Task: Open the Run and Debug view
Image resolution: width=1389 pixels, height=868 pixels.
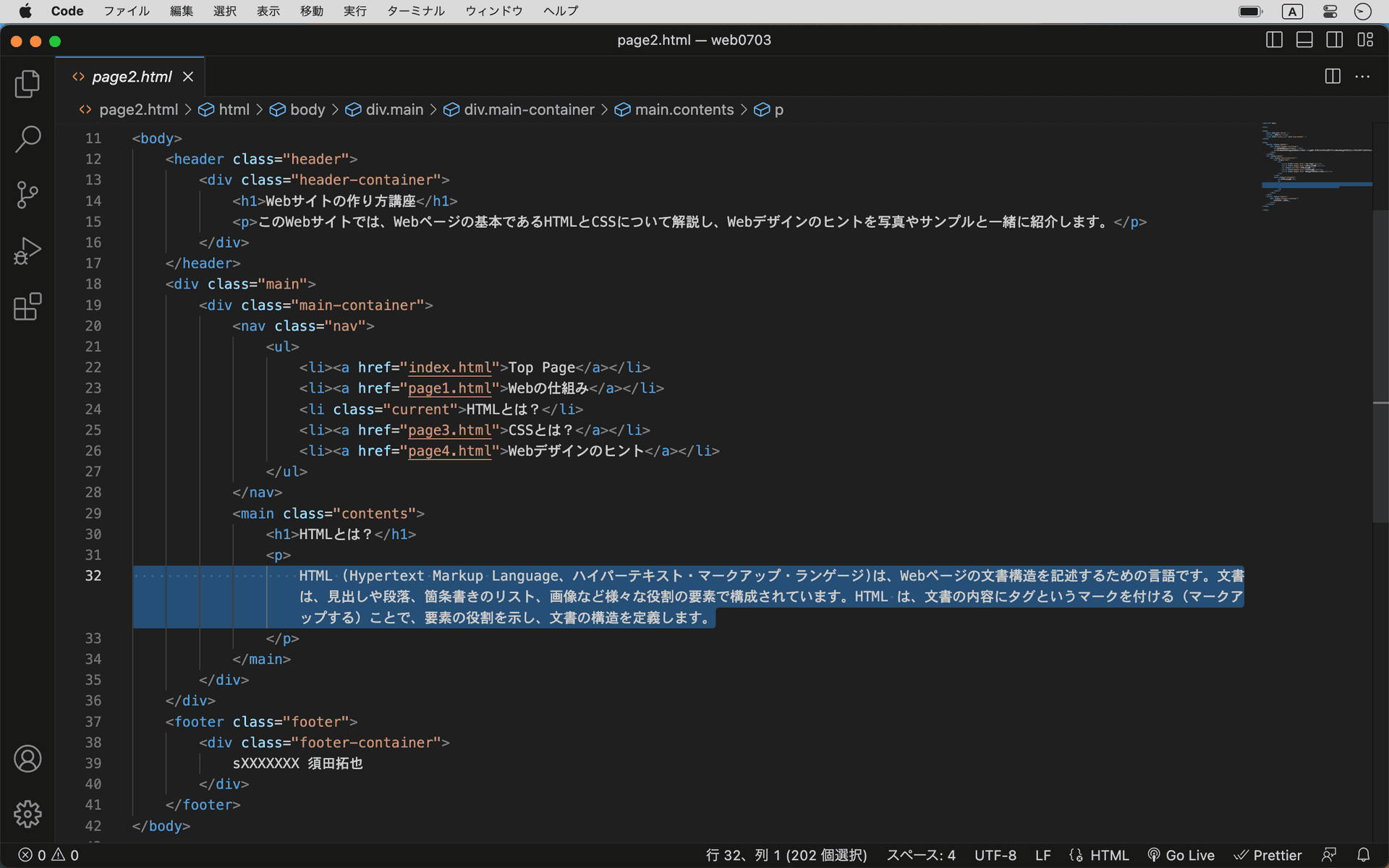Action: (x=27, y=251)
